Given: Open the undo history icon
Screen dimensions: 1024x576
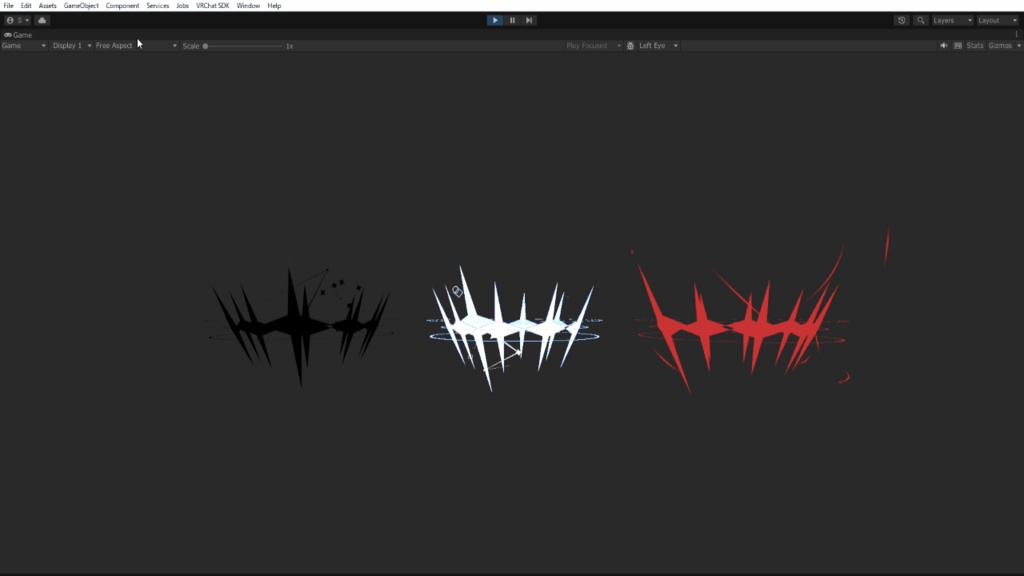Looking at the screenshot, I should click(x=902, y=20).
